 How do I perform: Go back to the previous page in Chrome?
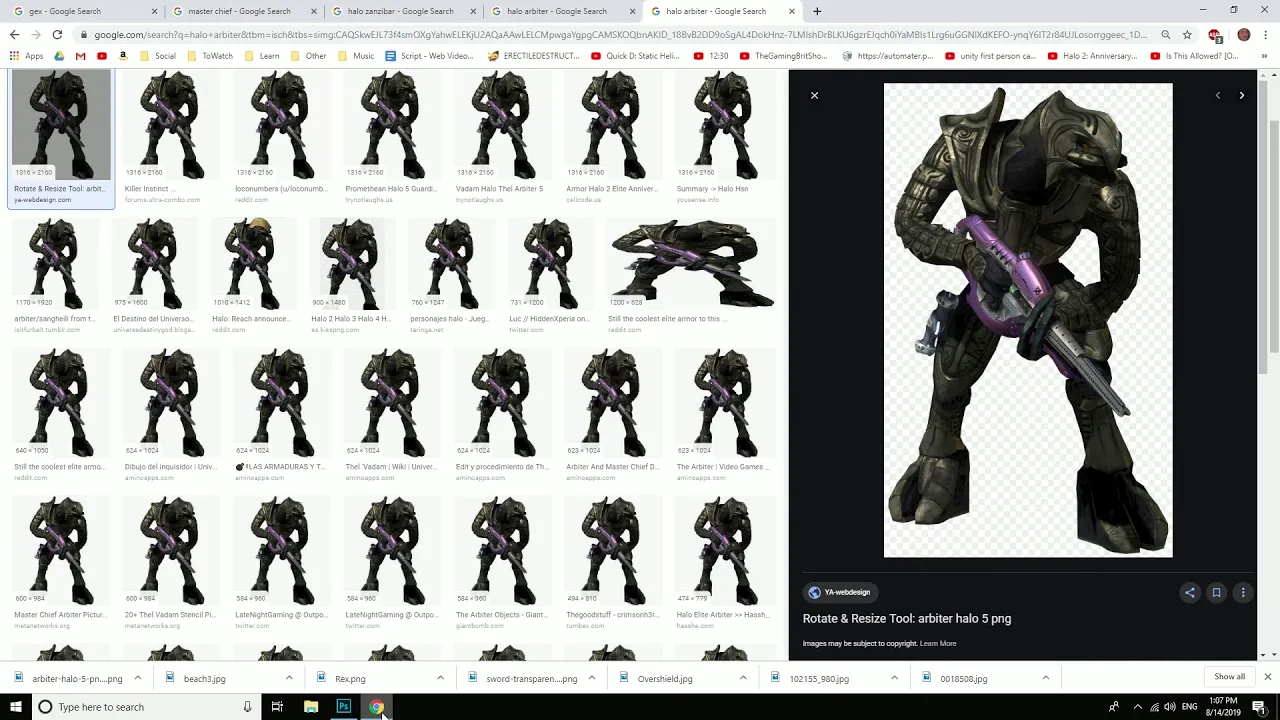click(14, 34)
